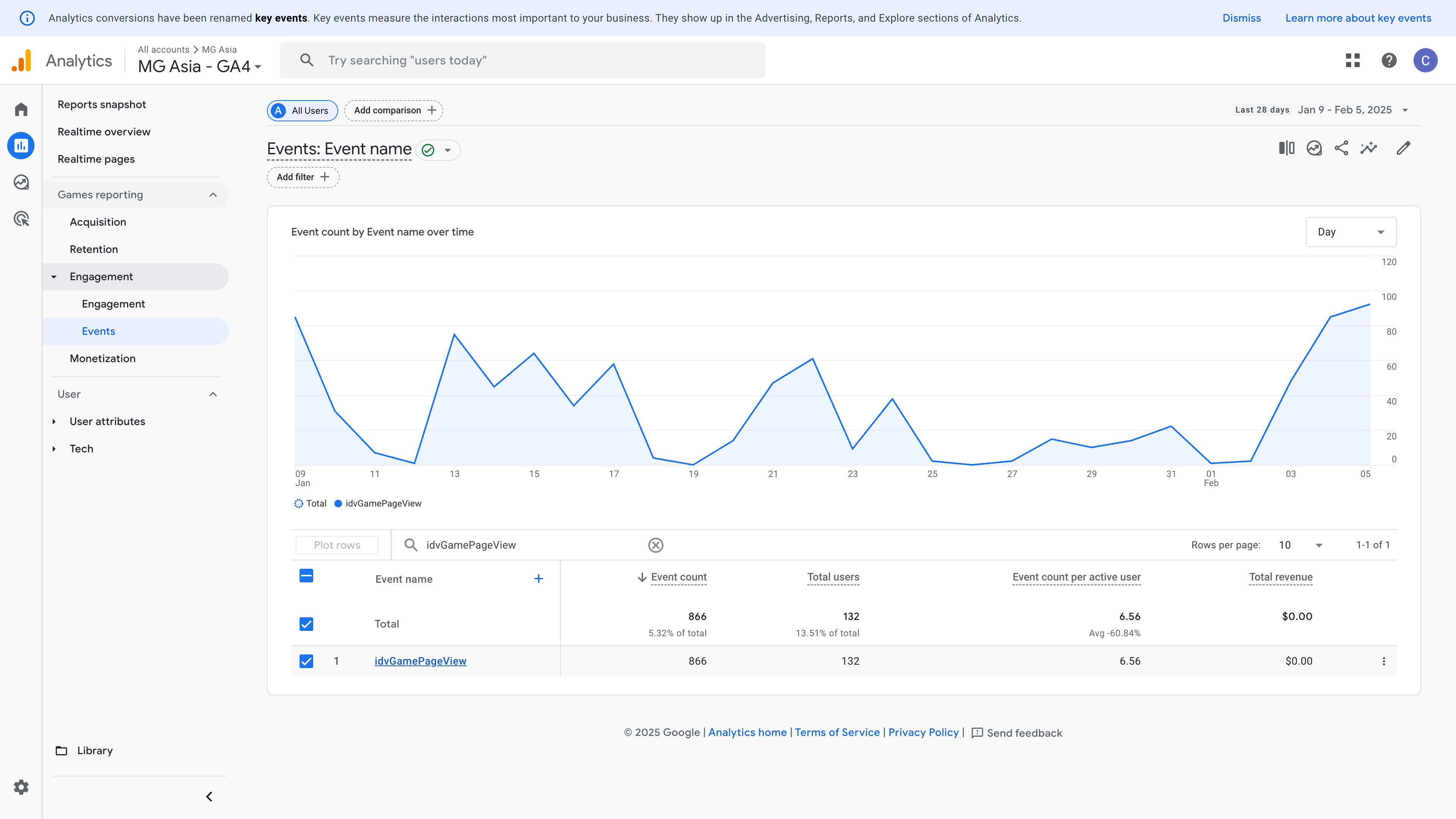
Task: Open the Day time granularity dropdown
Action: point(1351,232)
